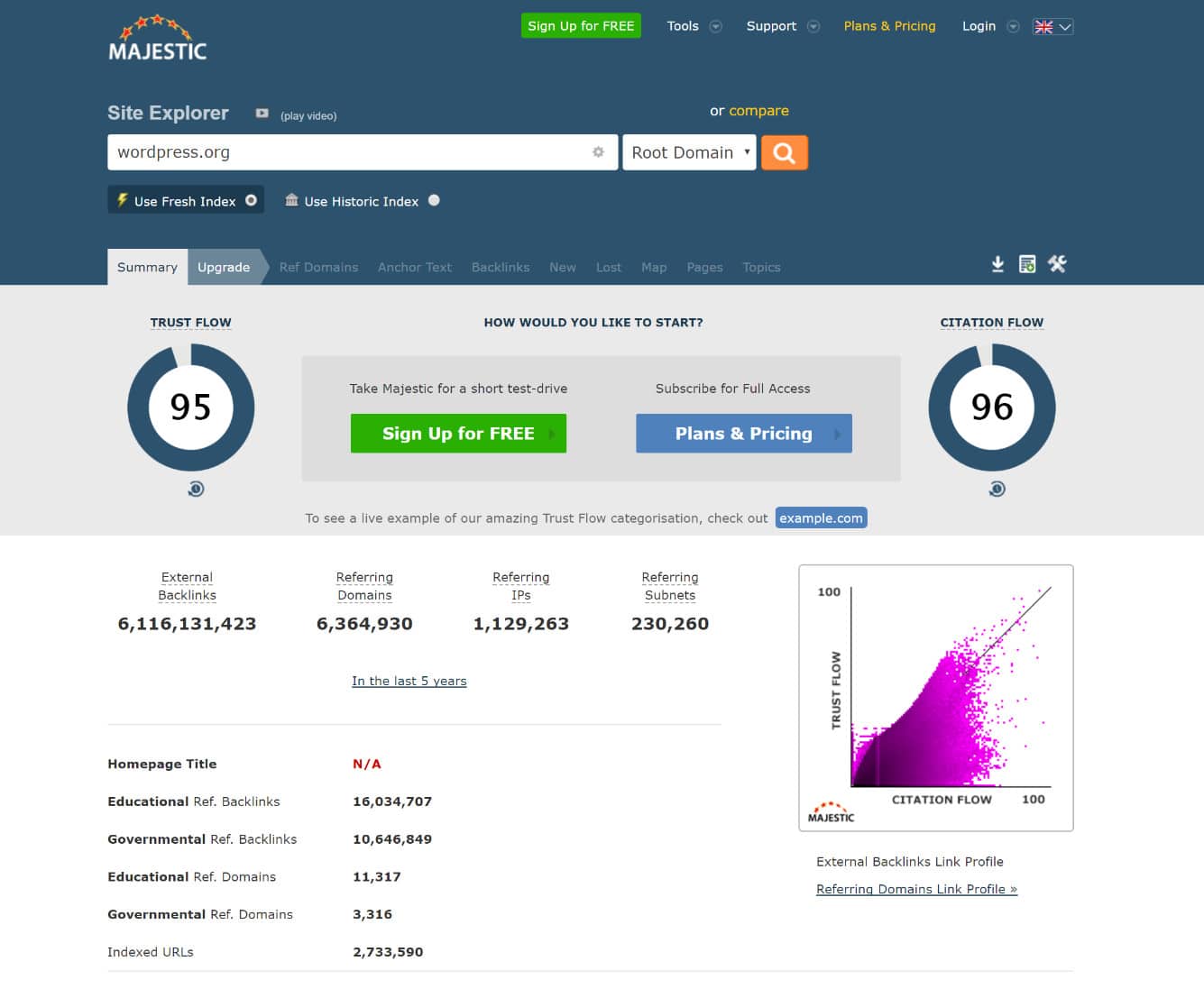Screen dimensions: 1204x998
Task: Click the Sign Up for FREE button
Action: click(x=580, y=26)
